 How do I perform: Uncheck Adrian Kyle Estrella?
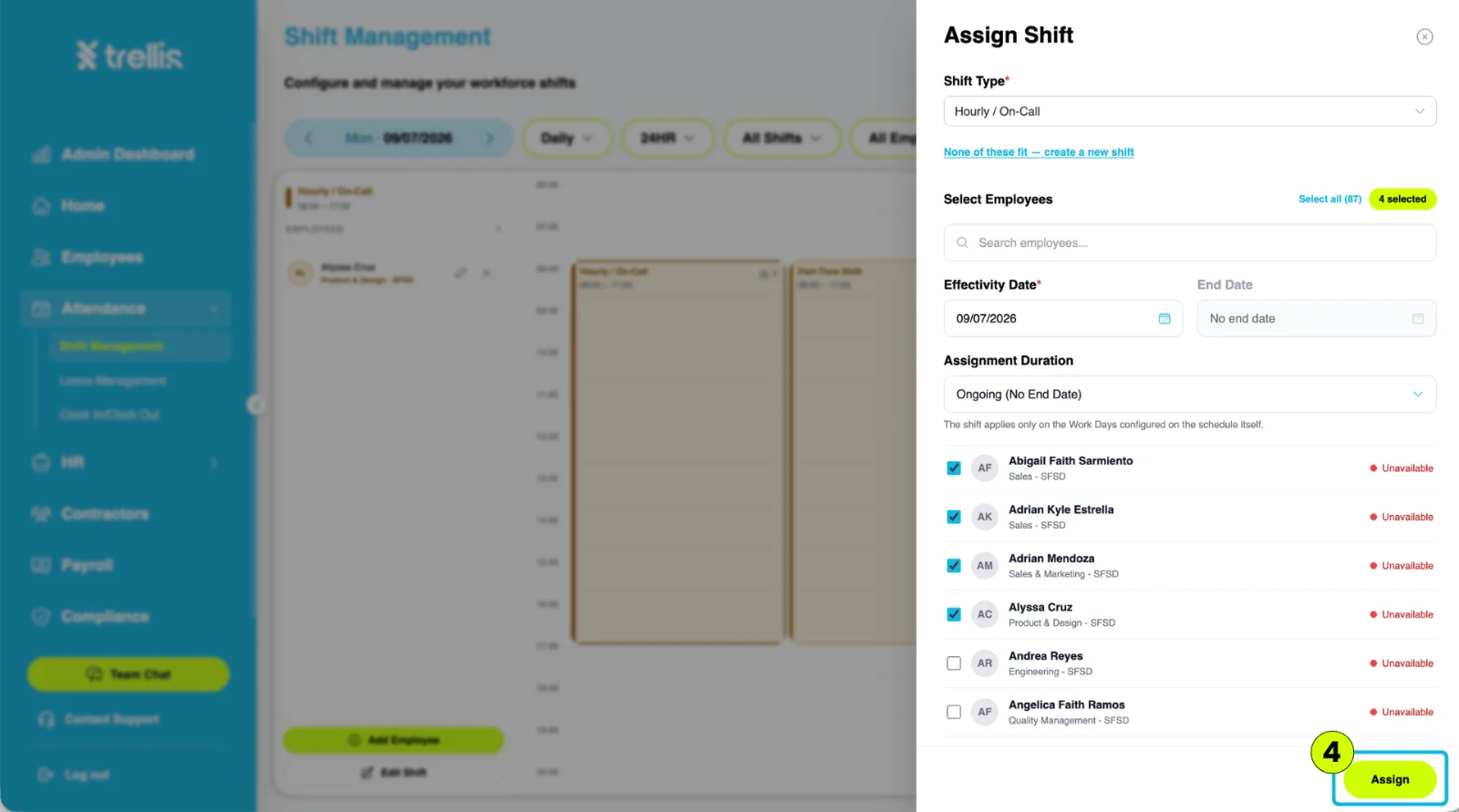click(x=954, y=517)
